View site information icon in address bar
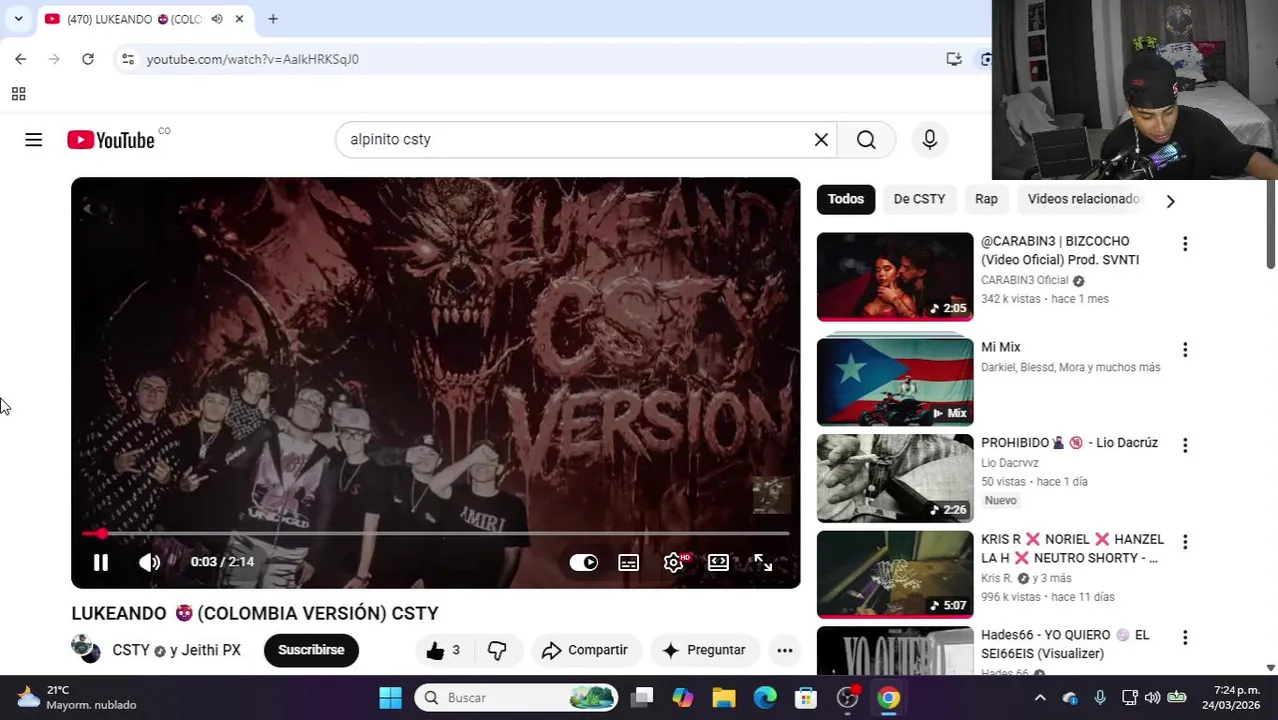Viewport: 1278px width, 720px height. coord(128,59)
